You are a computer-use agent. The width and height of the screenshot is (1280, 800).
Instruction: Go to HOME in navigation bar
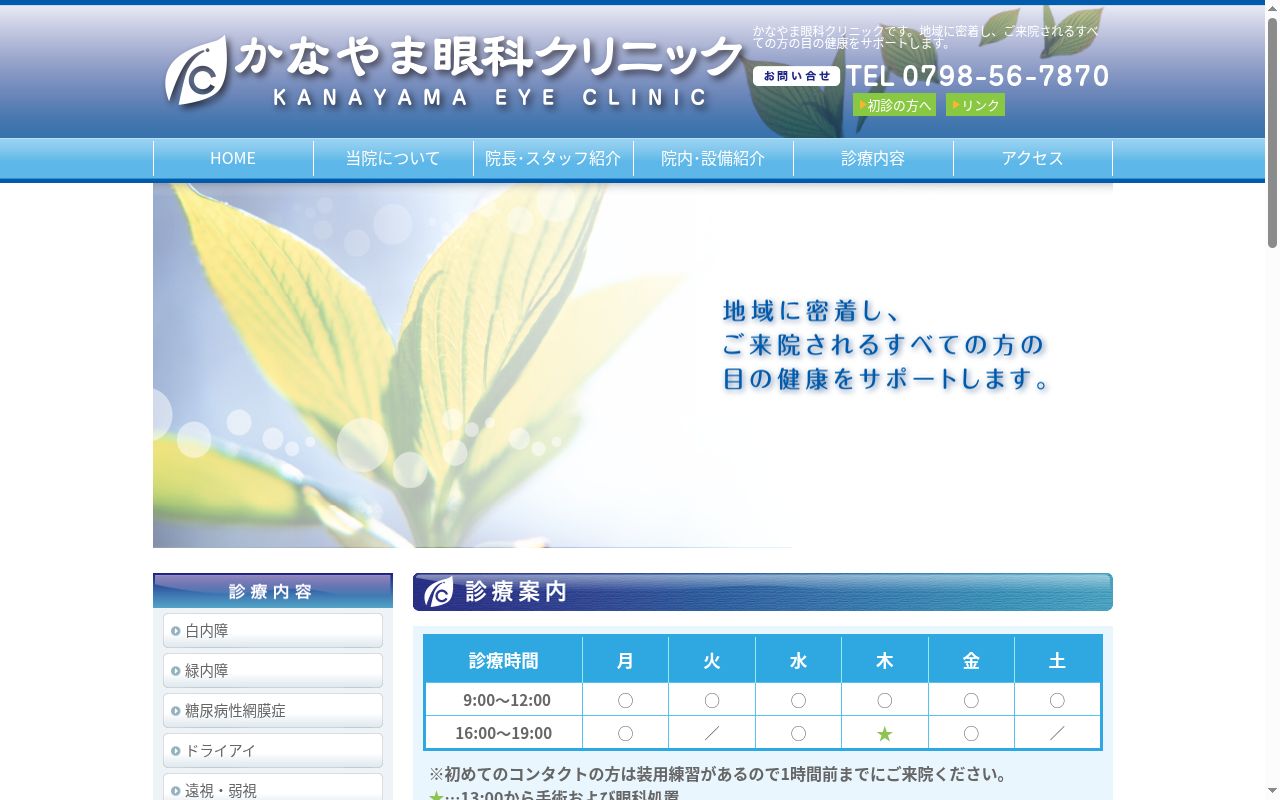click(233, 158)
